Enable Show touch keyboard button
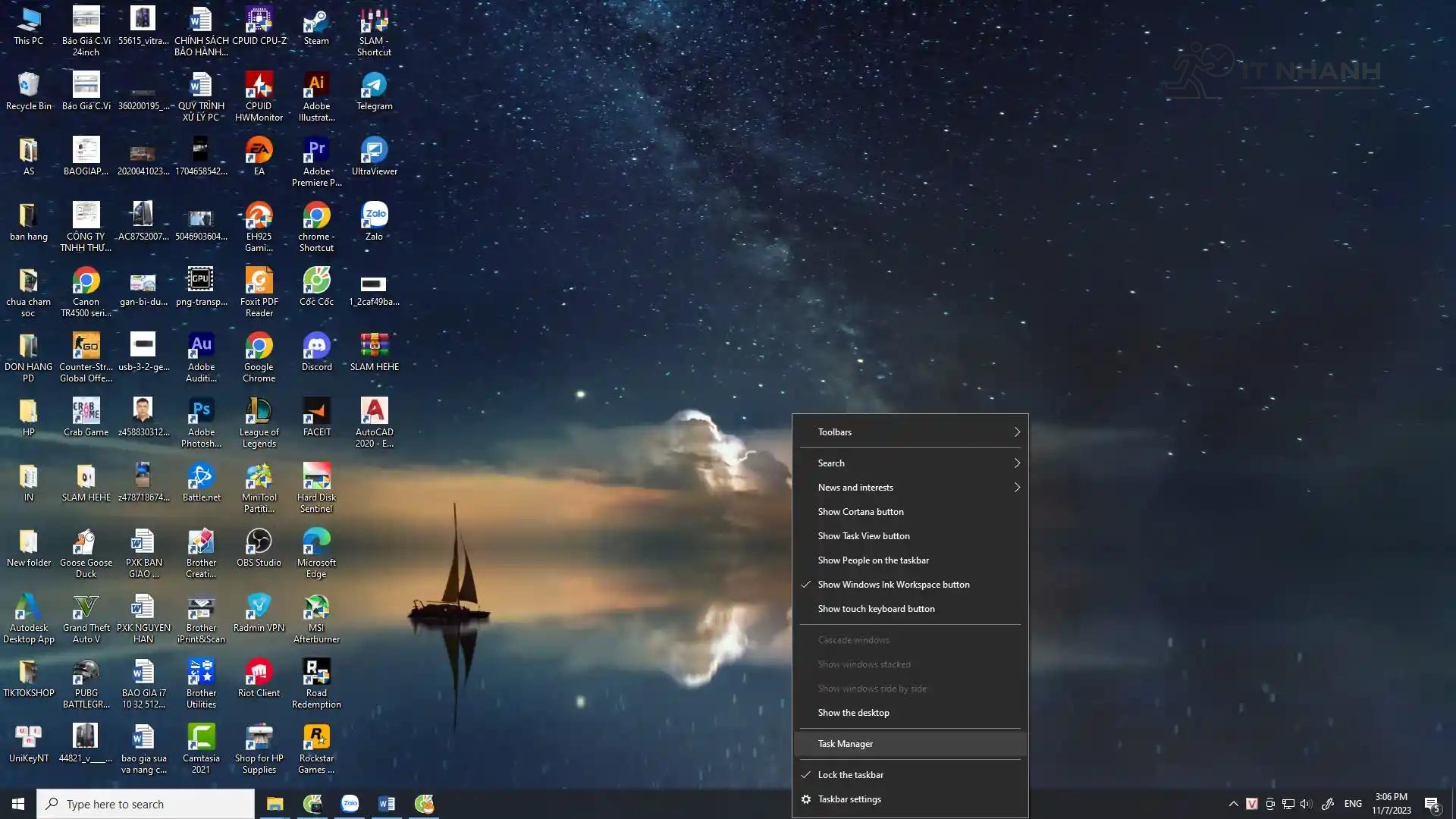The width and height of the screenshot is (1456, 819). (x=876, y=609)
